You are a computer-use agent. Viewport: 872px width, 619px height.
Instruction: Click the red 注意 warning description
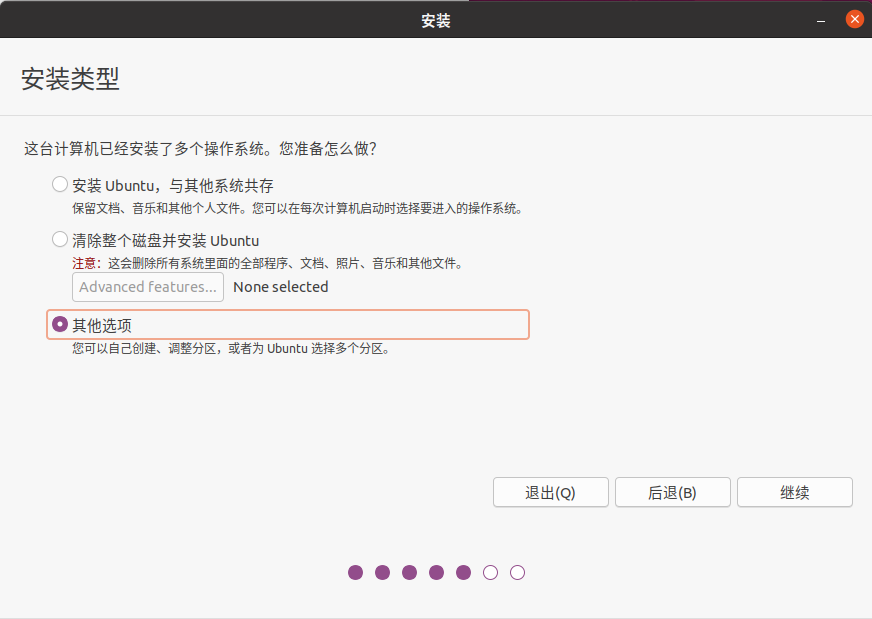point(267,263)
